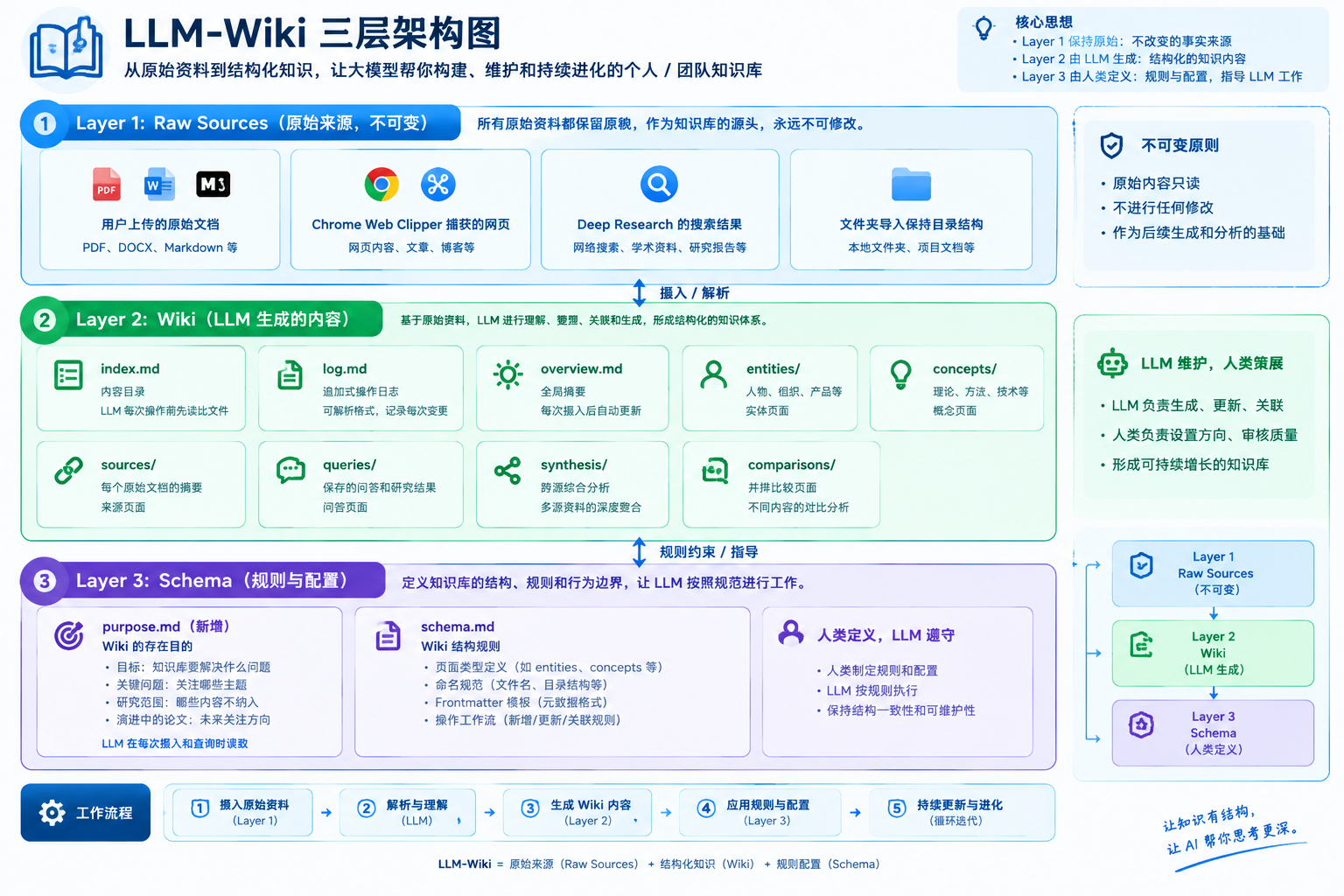Click the blue folder import icon

(911, 184)
